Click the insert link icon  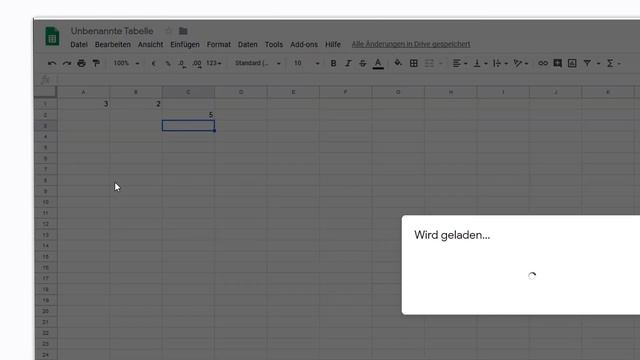[542, 63]
